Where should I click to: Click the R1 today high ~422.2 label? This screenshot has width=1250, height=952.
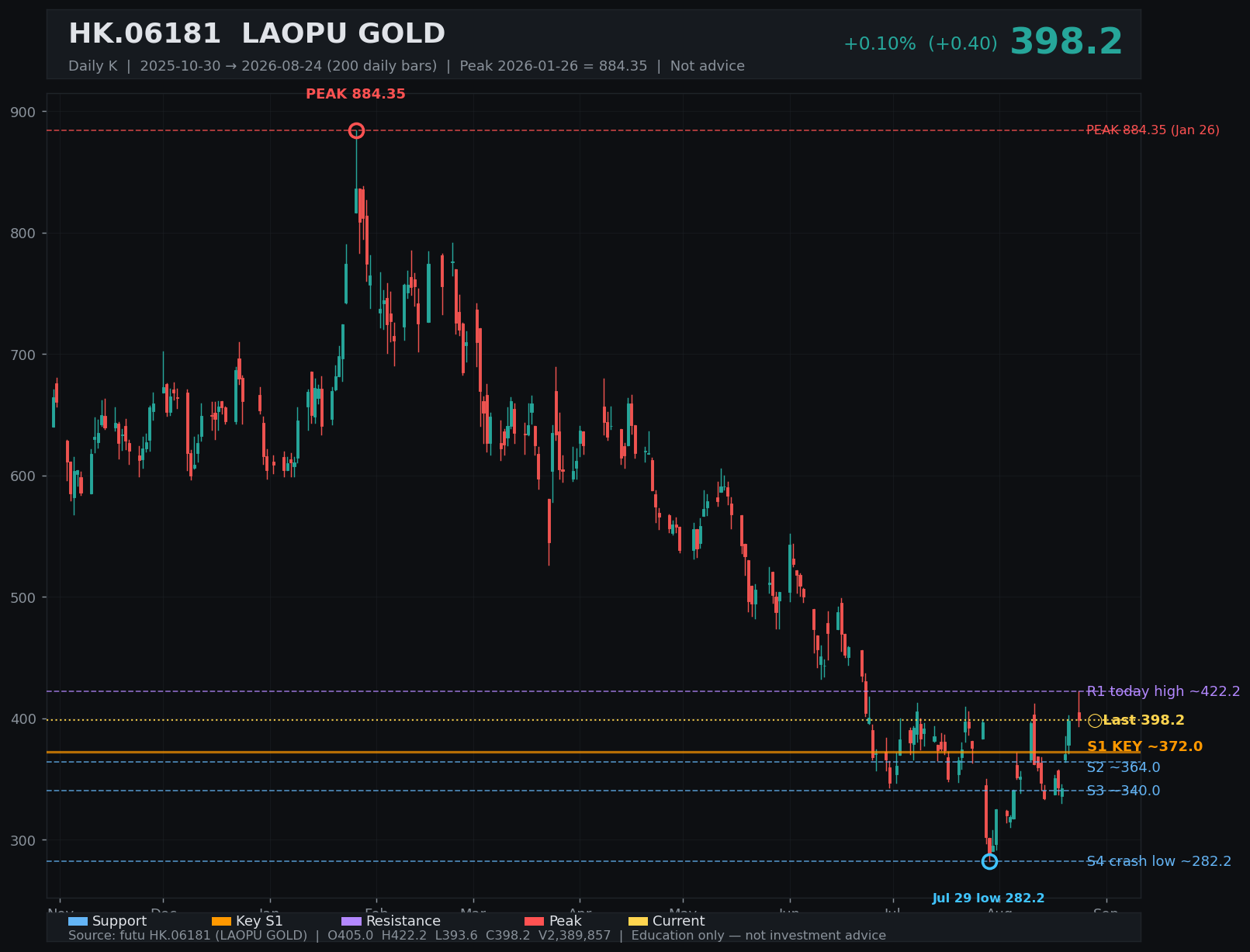click(1163, 691)
